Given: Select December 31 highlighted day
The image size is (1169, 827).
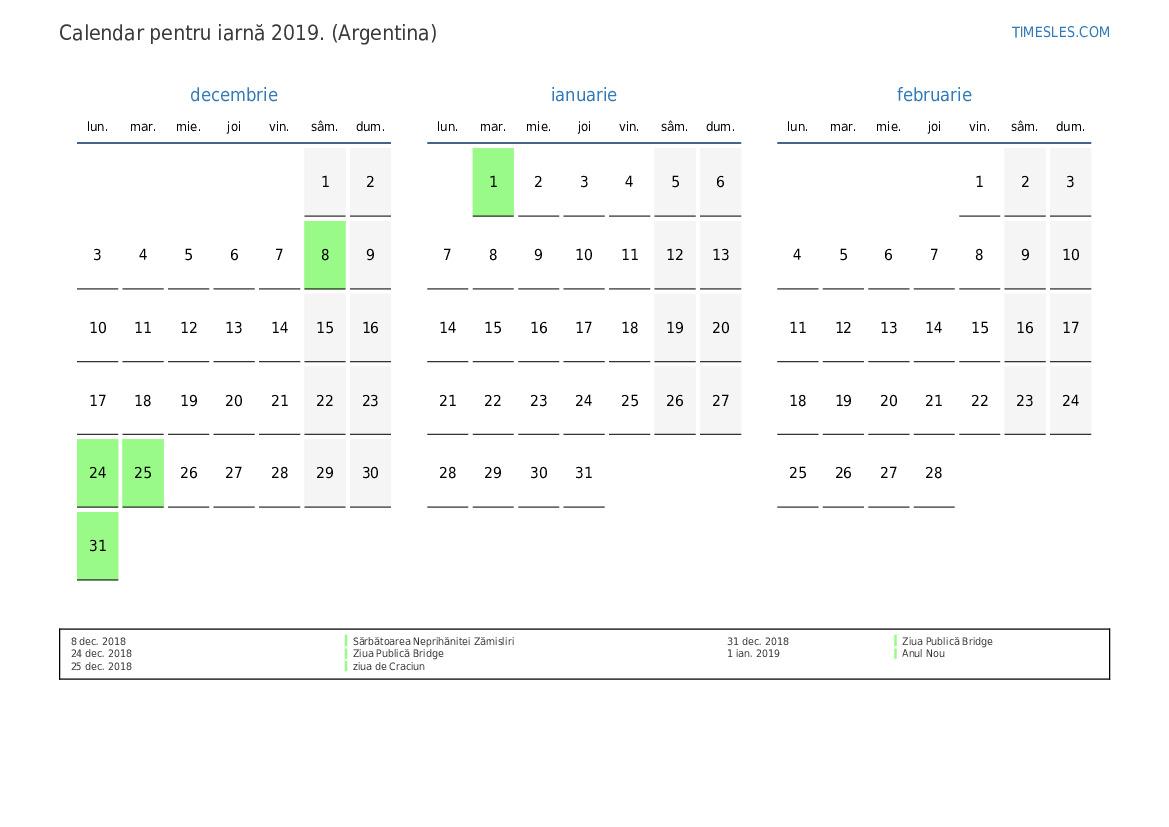Looking at the screenshot, I should point(98,546).
